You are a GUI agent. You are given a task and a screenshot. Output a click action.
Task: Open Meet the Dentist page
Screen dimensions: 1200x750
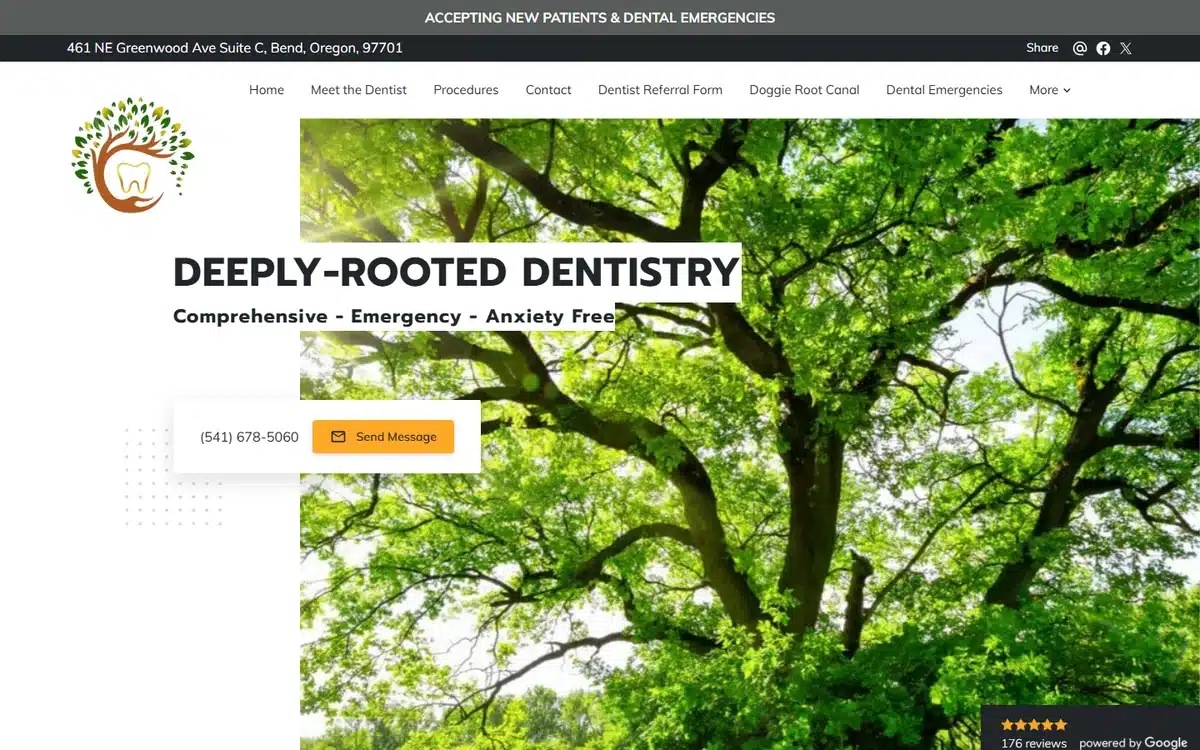tap(359, 90)
